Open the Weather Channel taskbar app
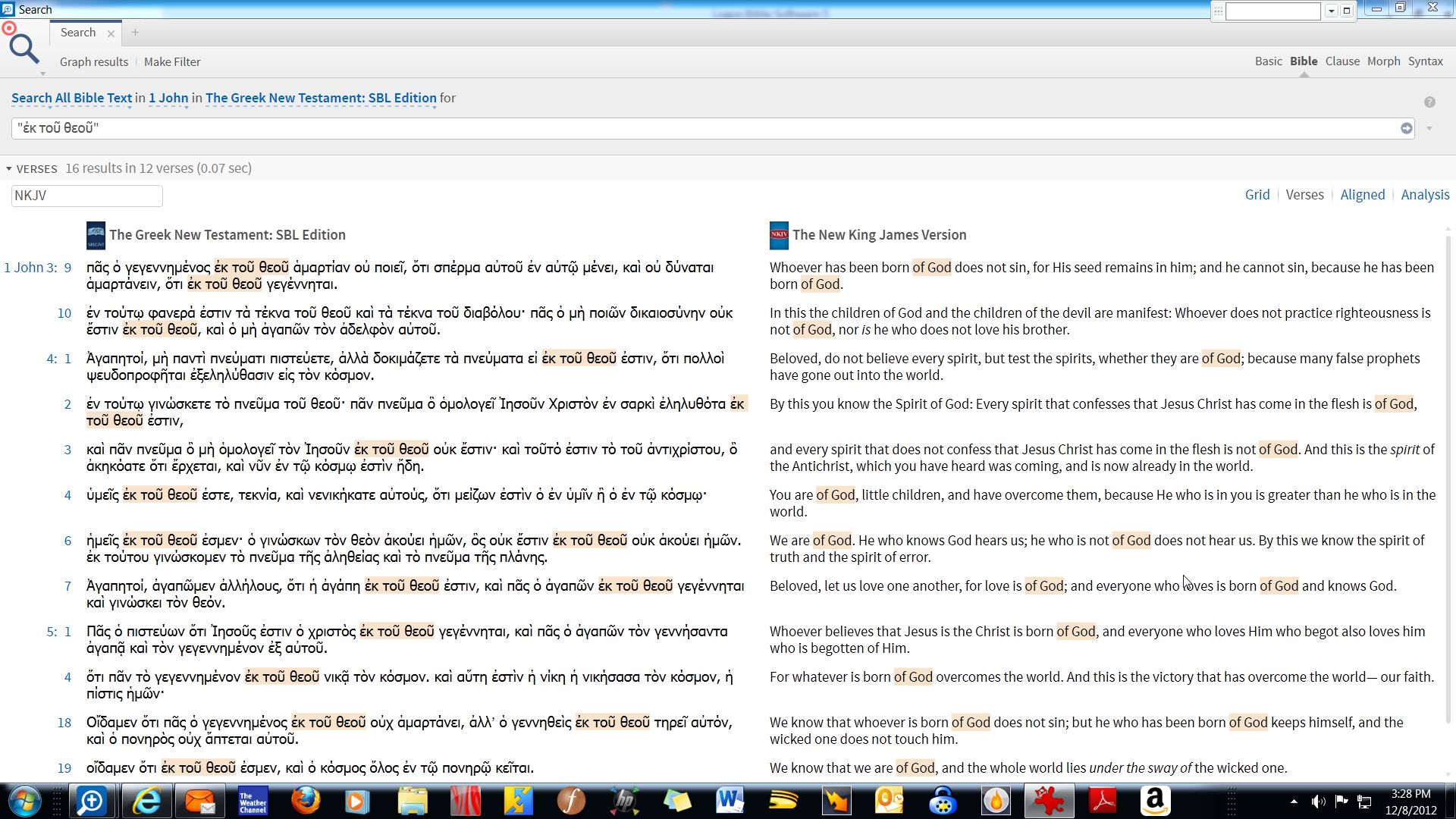 (253, 801)
